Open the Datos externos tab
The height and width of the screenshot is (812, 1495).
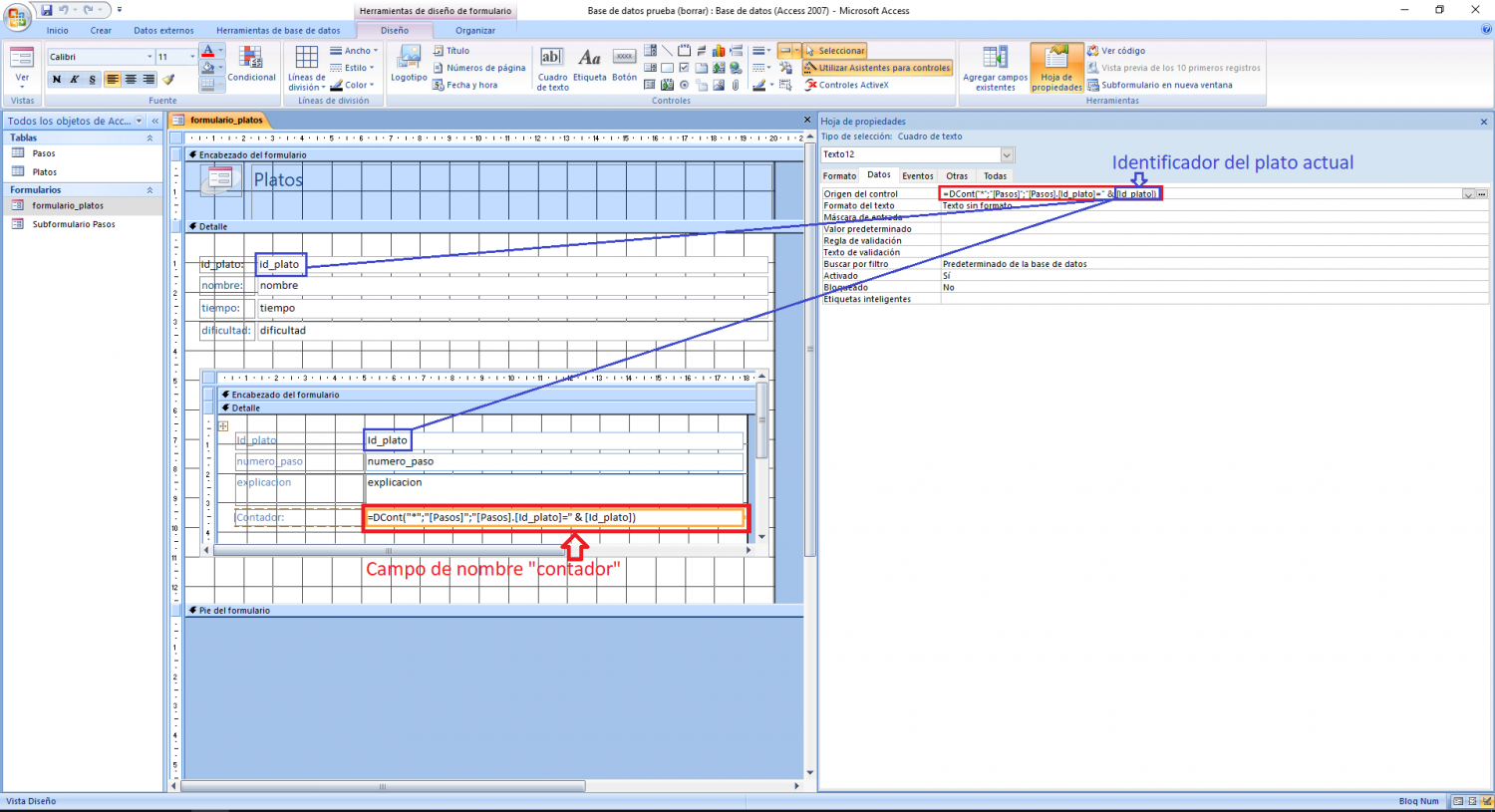(x=163, y=30)
